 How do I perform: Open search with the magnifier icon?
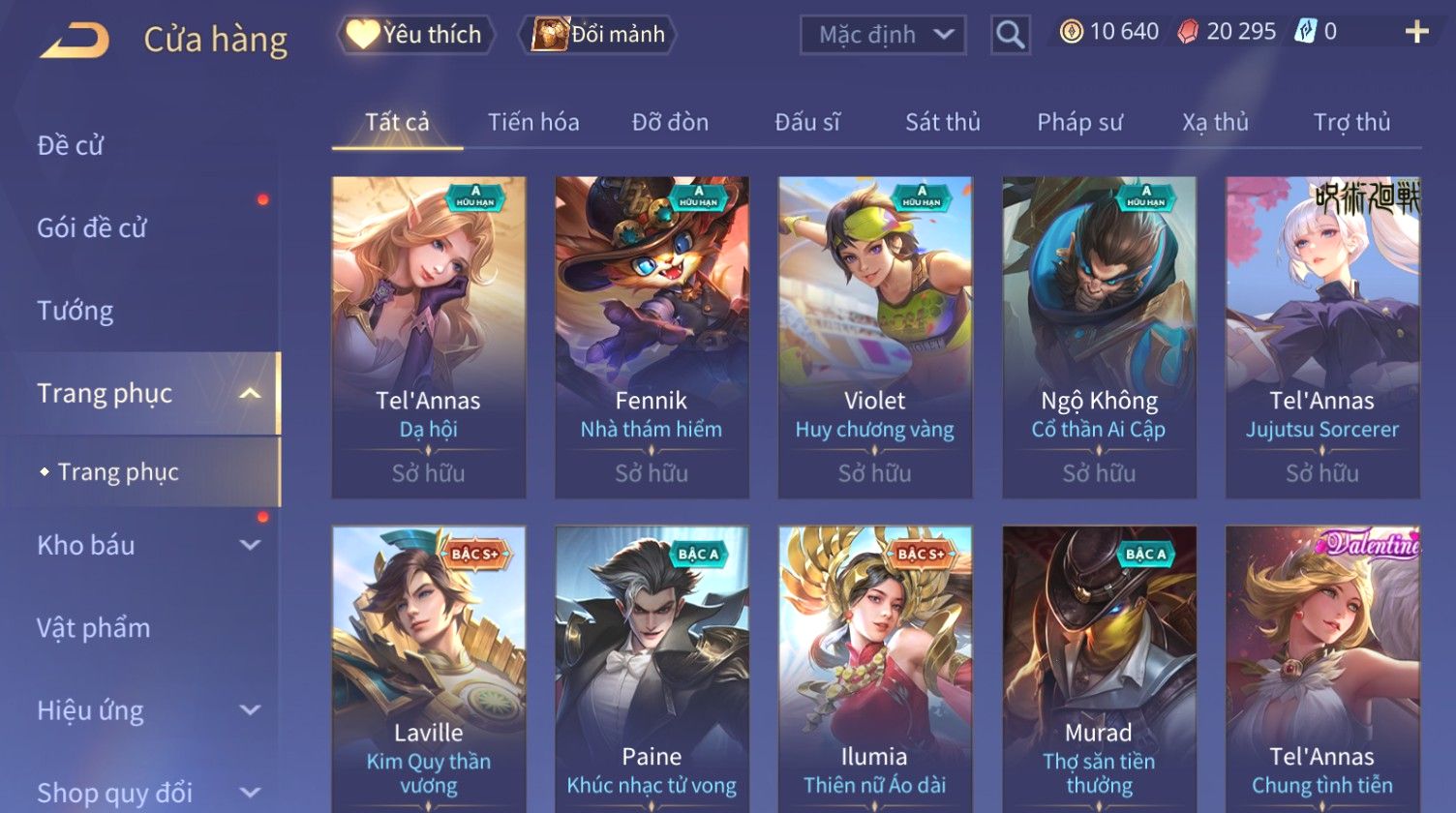click(x=1010, y=35)
